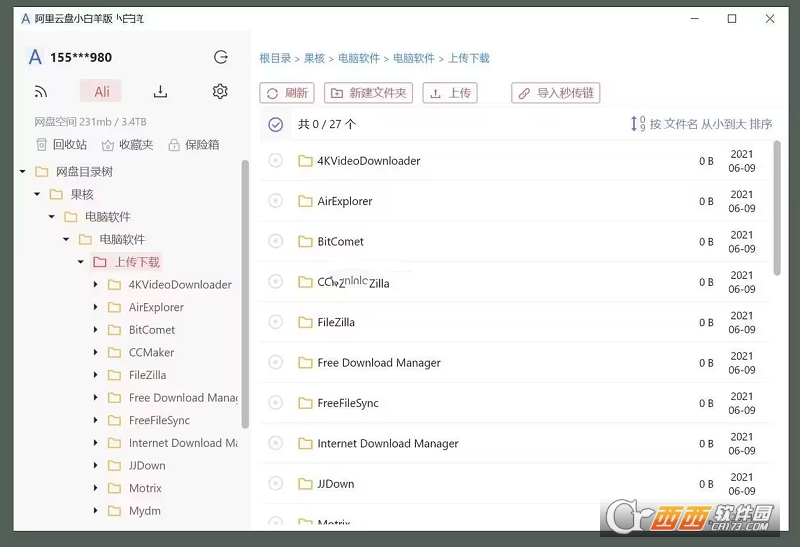Screen dimensions: 800x547
Task: Click the 网盘空间 231mb / 3.4TB text
Action: click(90, 122)
